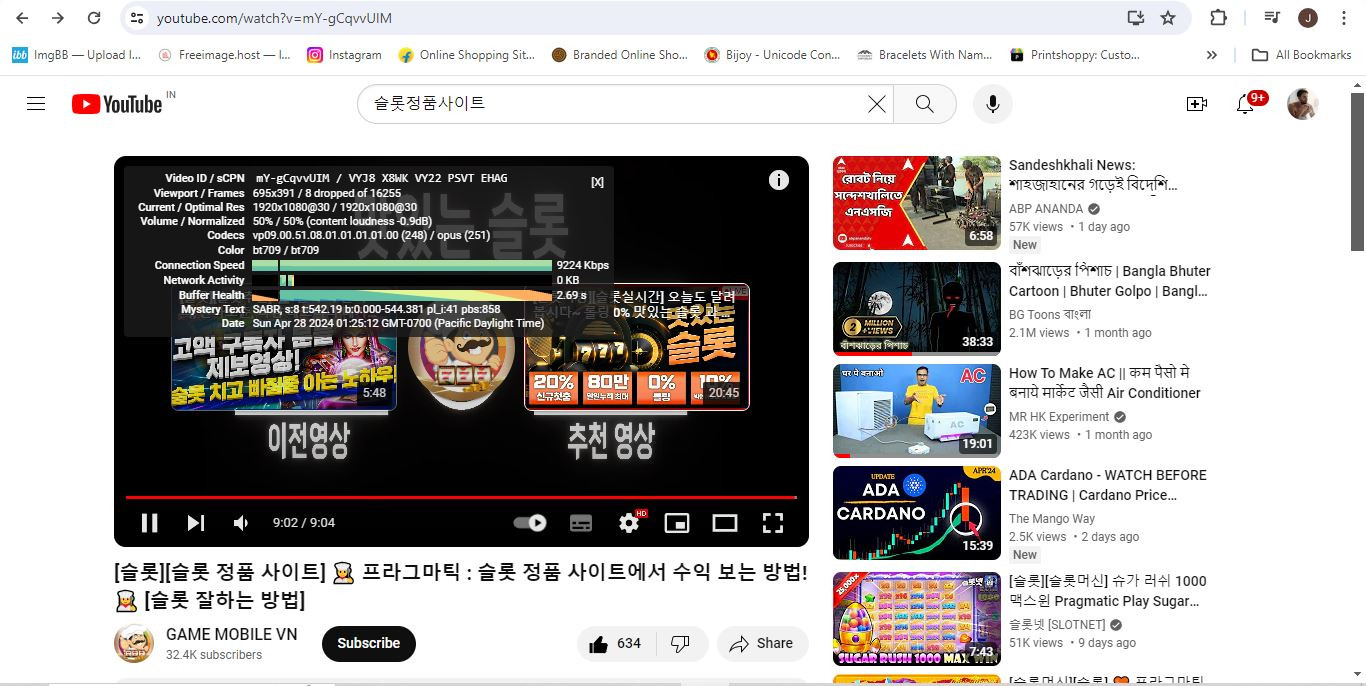Open How To Make AC video thumbnail
Image resolution: width=1366 pixels, height=686 pixels.
[917, 411]
